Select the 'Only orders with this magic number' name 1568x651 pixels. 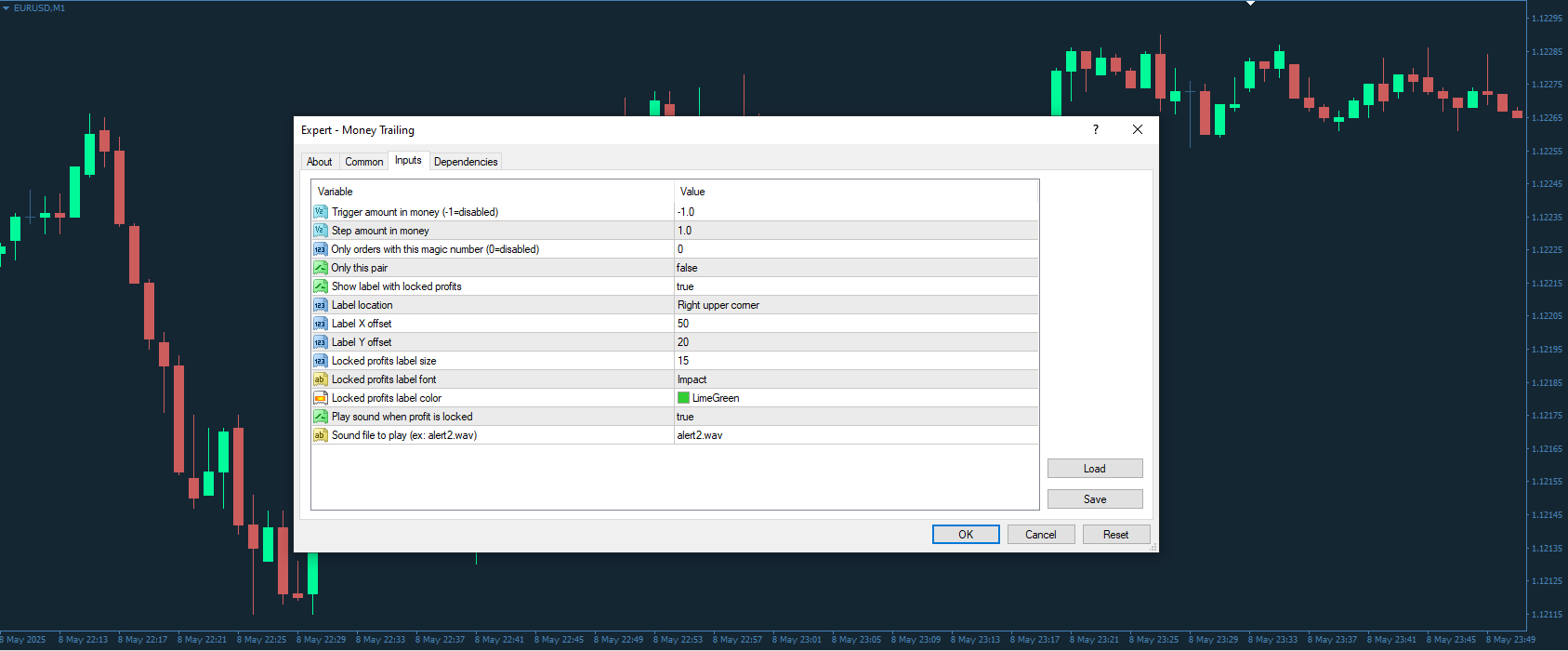pos(435,249)
